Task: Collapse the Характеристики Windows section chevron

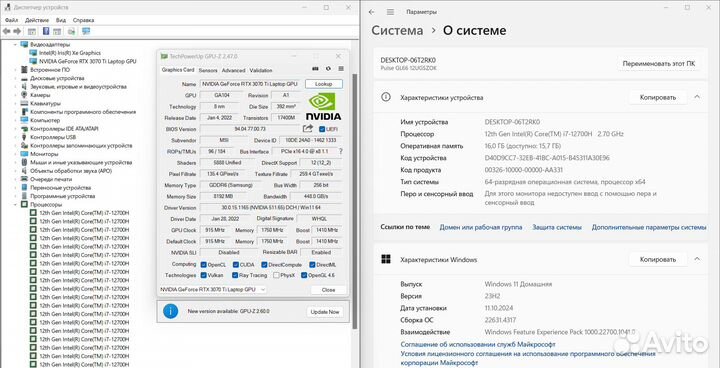Action: [697, 259]
